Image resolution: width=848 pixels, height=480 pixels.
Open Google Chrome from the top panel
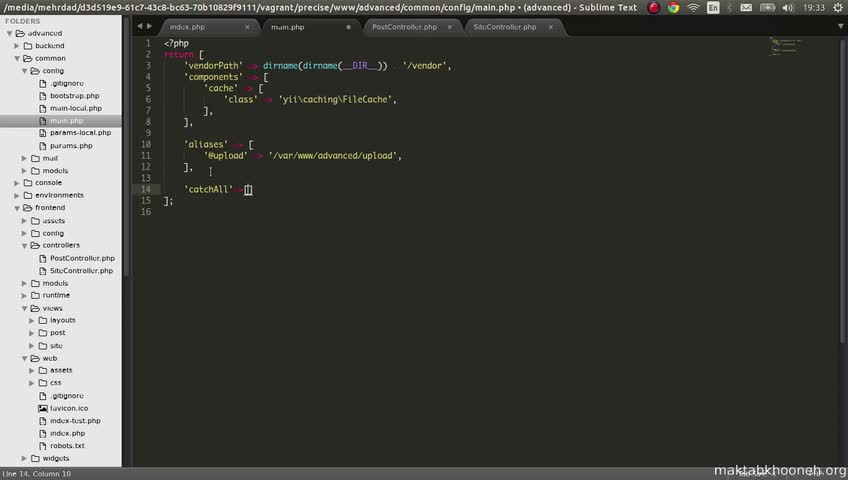pos(674,8)
